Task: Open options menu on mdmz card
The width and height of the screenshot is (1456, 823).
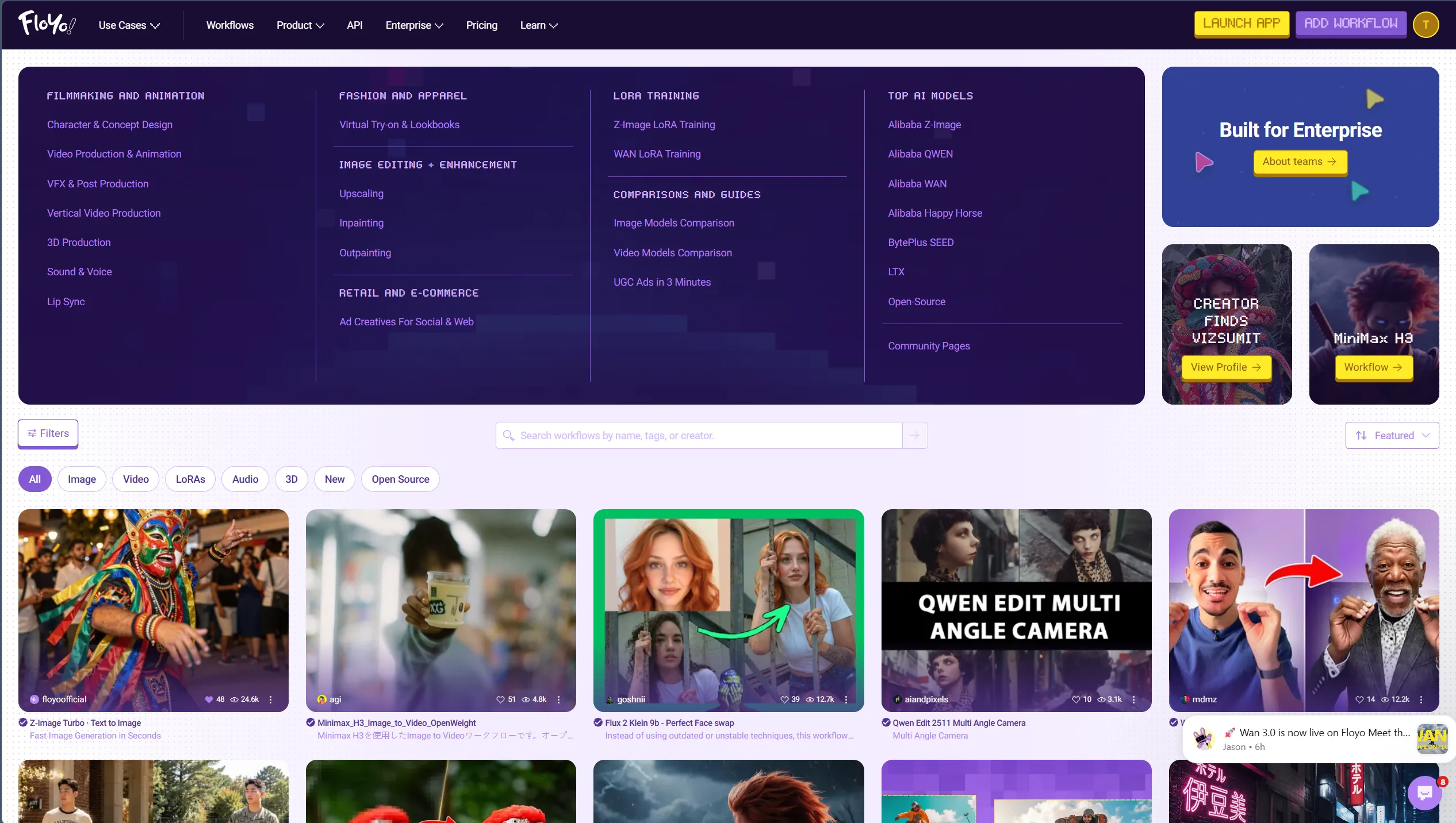Action: tap(1421, 699)
